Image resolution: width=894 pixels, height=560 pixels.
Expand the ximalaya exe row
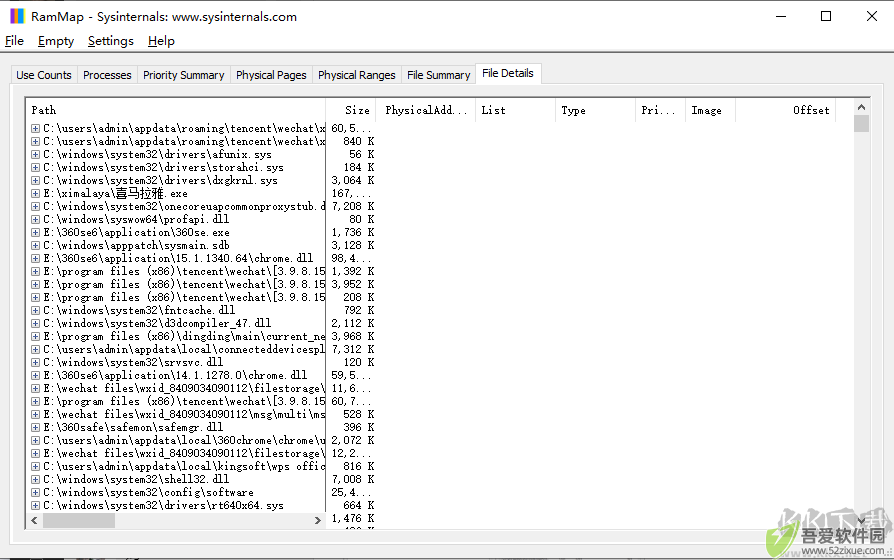click(x=35, y=193)
